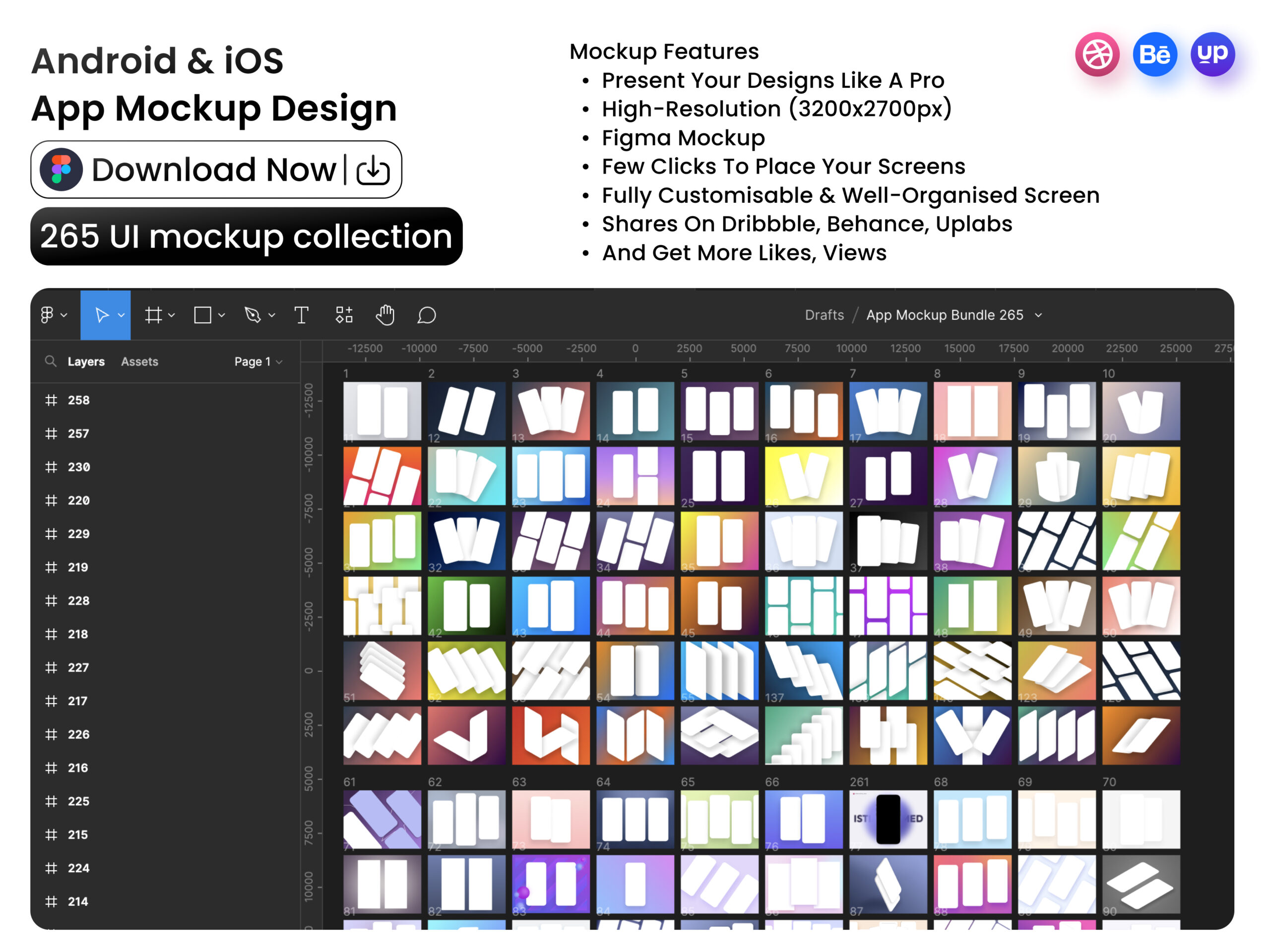The image size is (1270, 952).
Task: Select layer 257 in layers list
Action: click(x=165, y=433)
